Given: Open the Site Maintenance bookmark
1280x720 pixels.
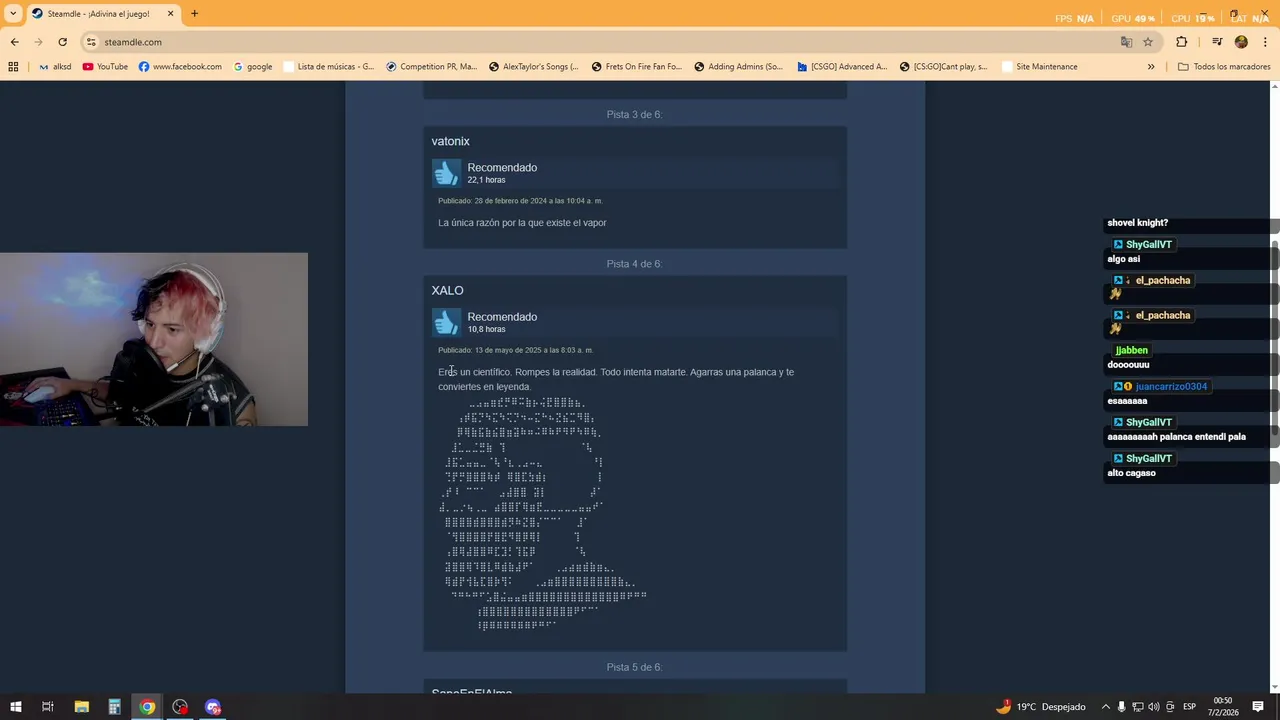Looking at the screenshot, I should point(1038,67).
